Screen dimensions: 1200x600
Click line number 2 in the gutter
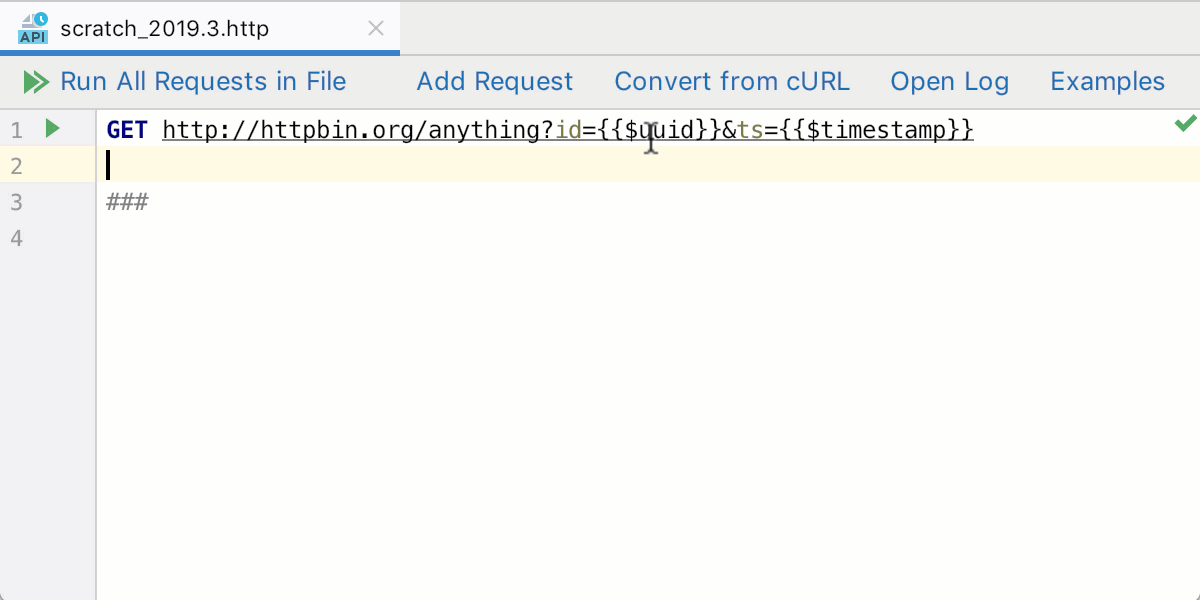click(17, 165)
